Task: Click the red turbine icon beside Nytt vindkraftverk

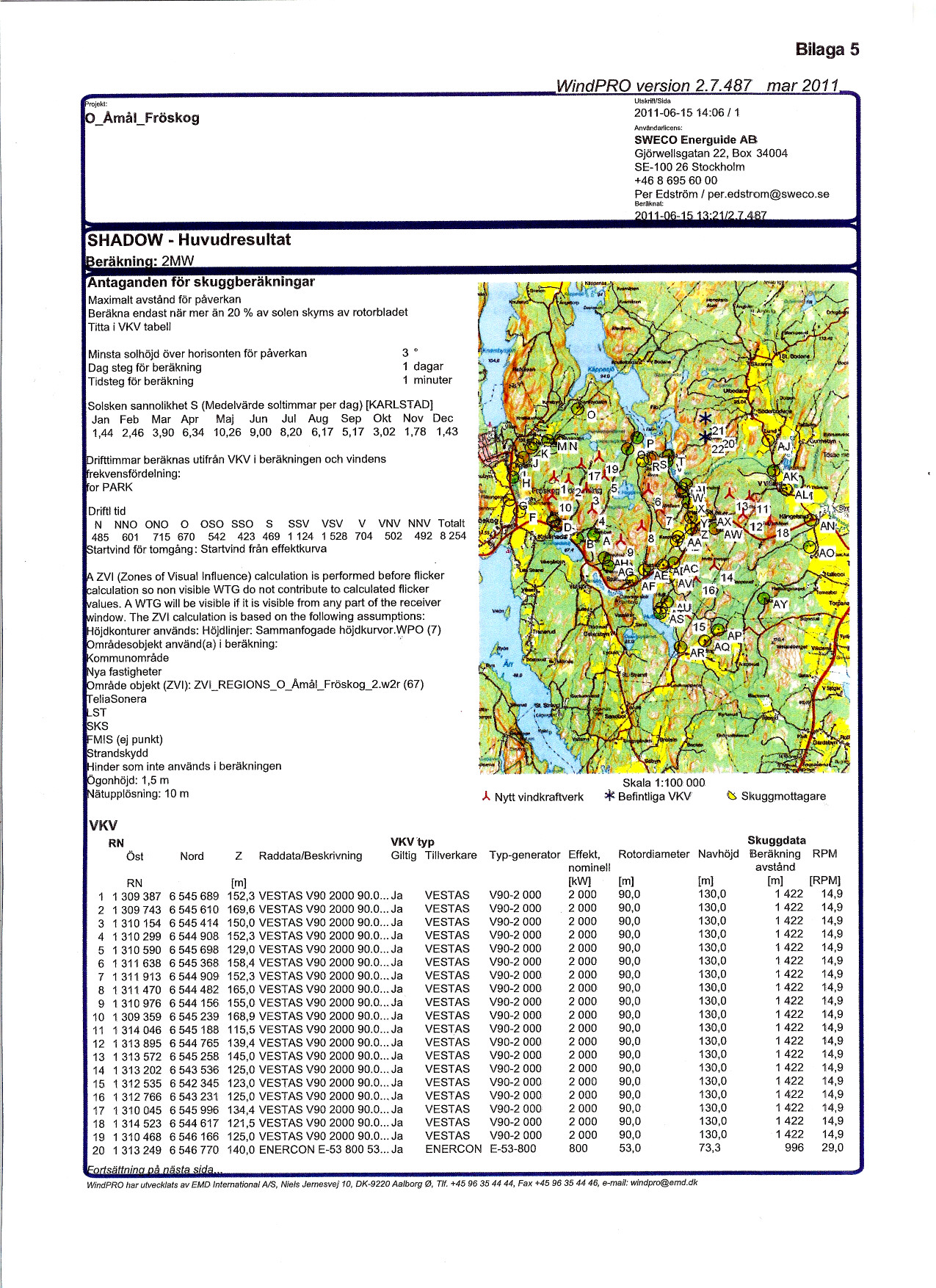Action: coord(486,796)
